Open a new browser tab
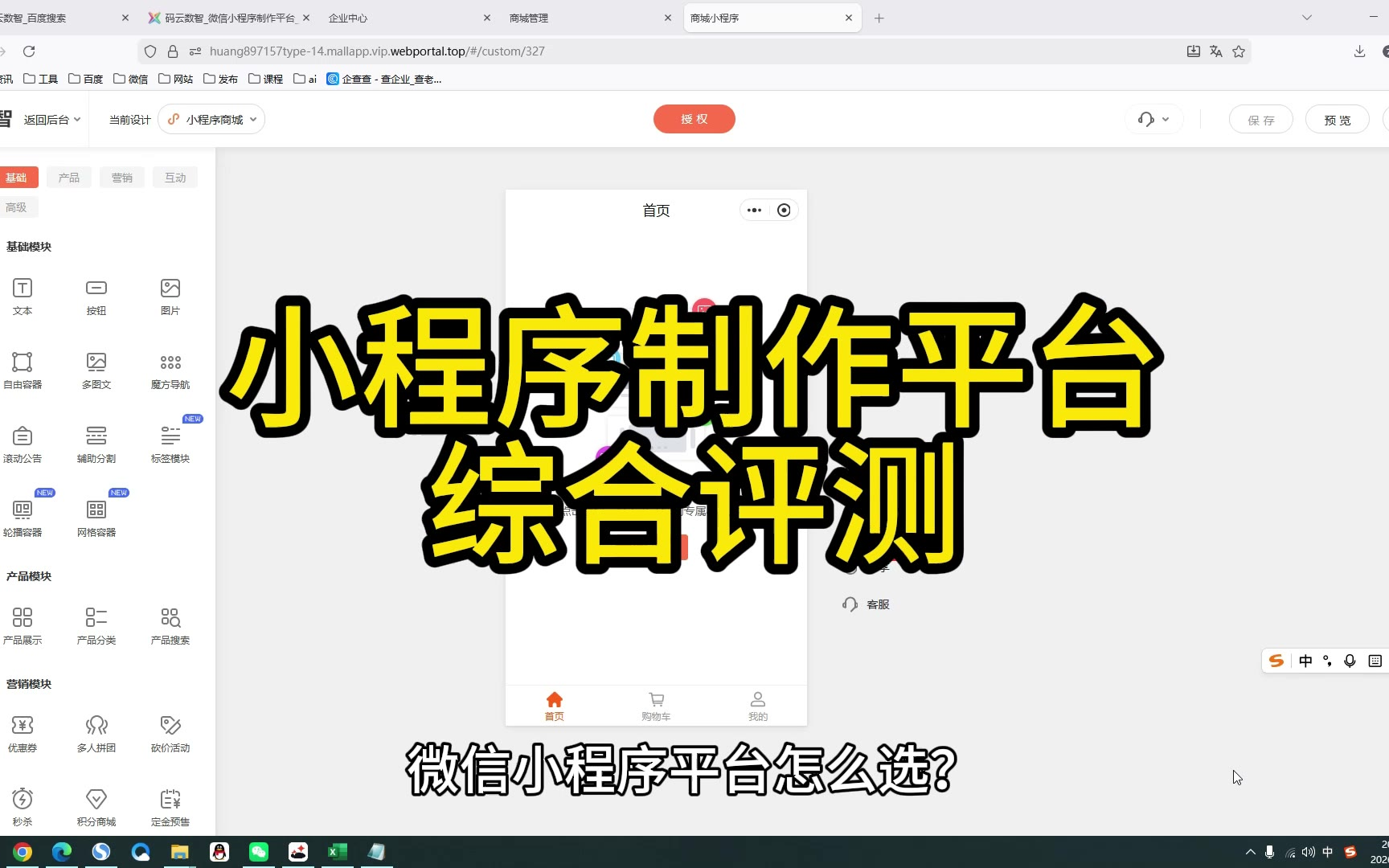 click(879, 18)
